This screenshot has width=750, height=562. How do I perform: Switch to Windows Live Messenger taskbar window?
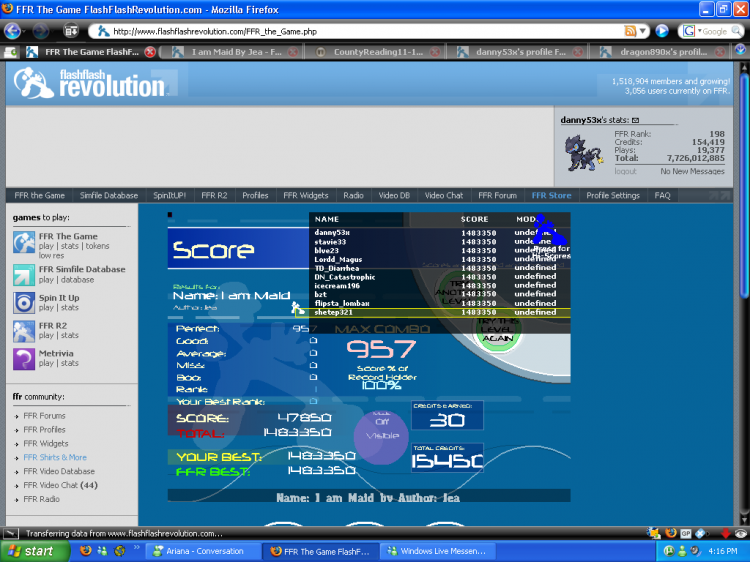pos(438,551)
